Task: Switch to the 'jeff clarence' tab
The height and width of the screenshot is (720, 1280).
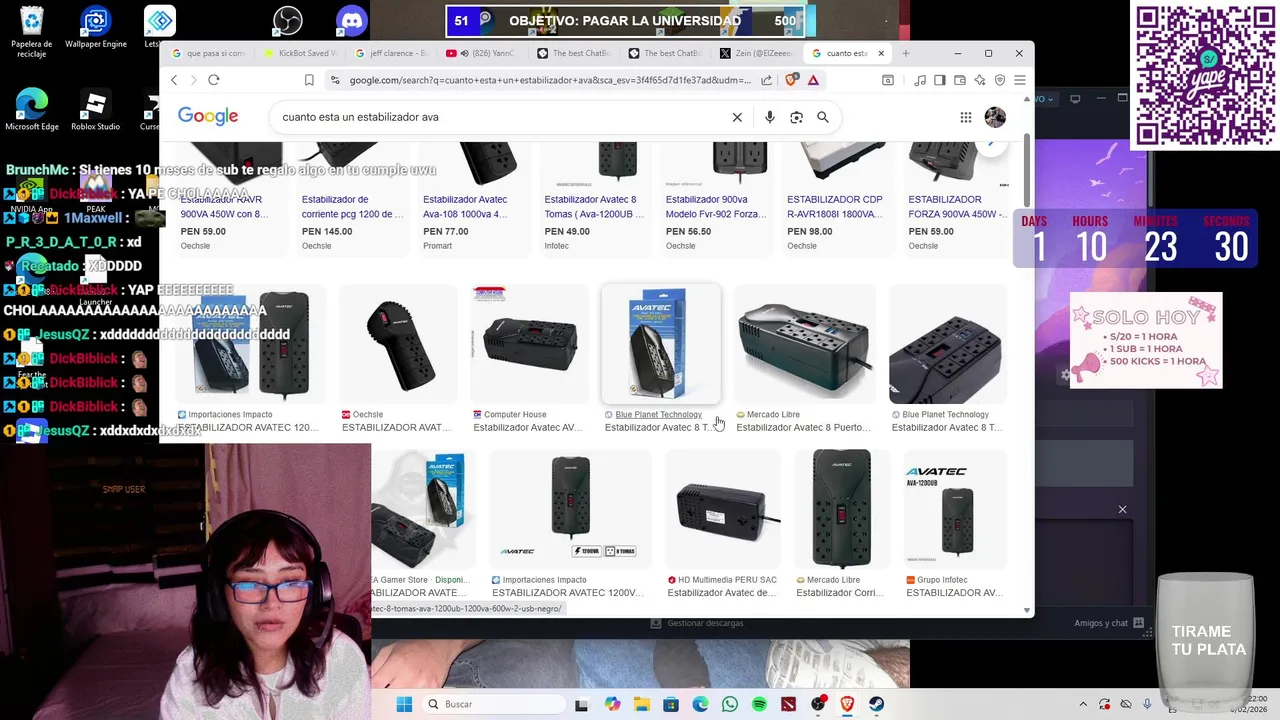Action: tap(392, 53)
